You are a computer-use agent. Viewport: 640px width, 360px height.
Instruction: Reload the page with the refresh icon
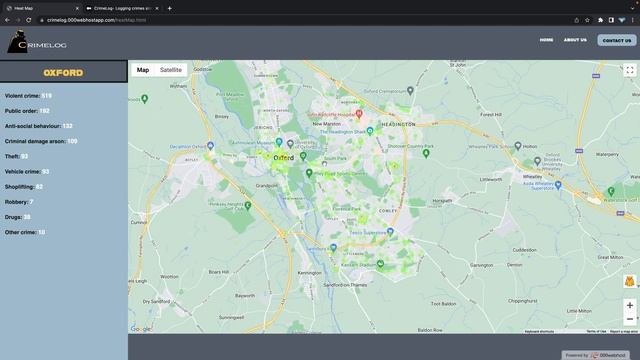pyautogui.click(x=29, y=20)
